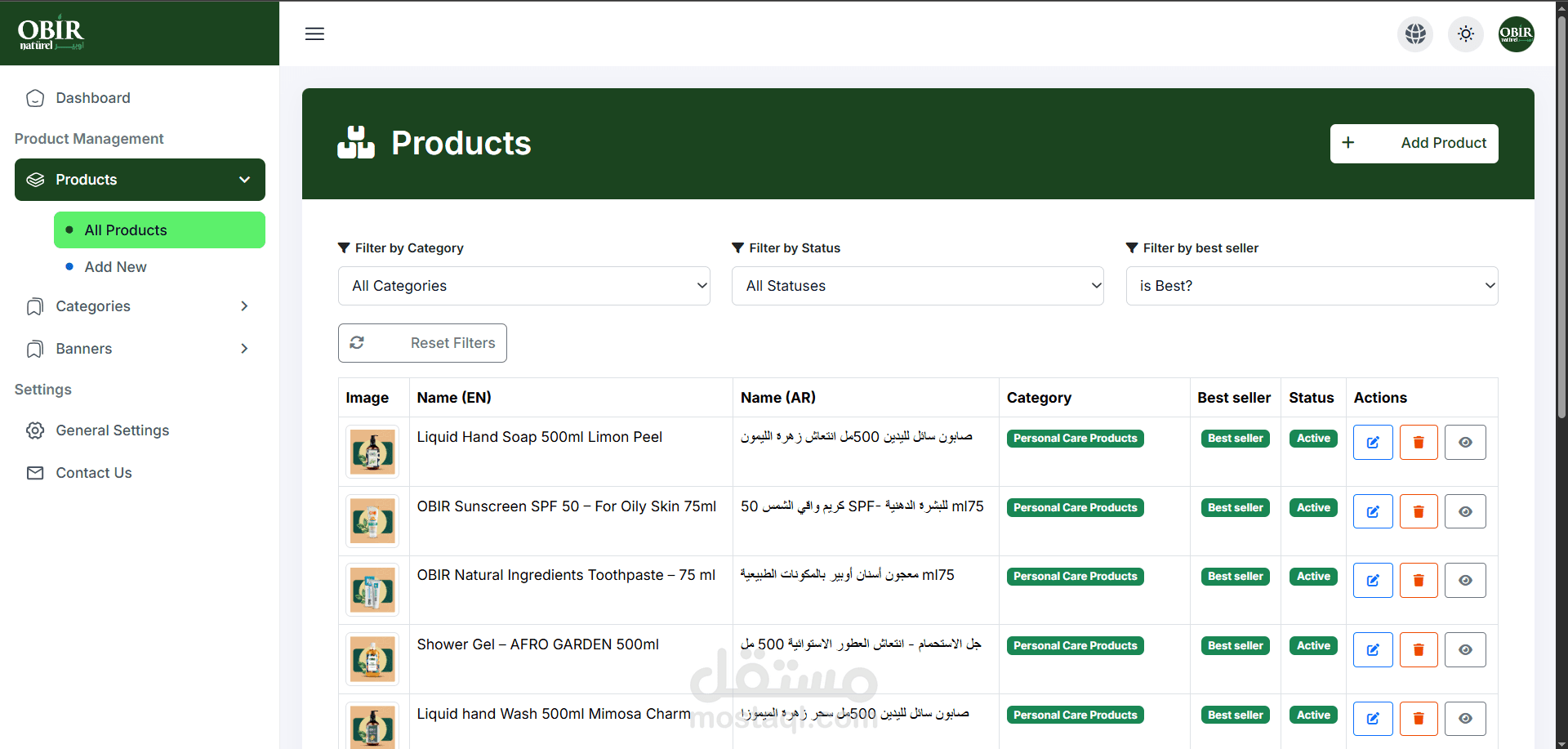This screenshot has width=1568, height=749.
Task: View the OBIR Sunscreen SPF 50 product
Action: (1465, 511)
